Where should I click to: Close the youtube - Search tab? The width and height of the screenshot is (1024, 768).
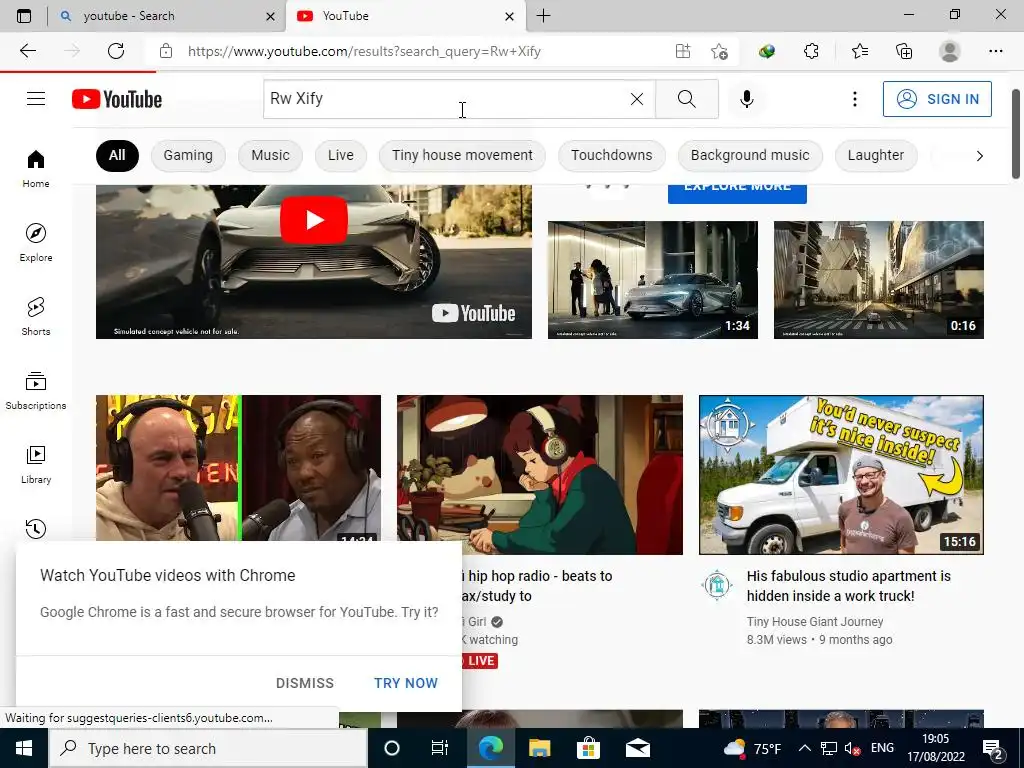(270, 16)
